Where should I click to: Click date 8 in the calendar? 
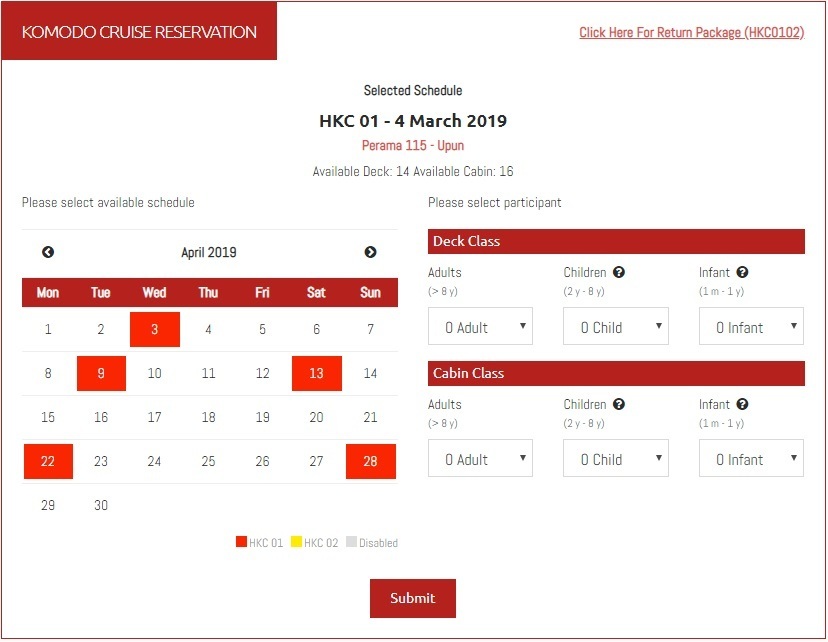tap(48, 373)
